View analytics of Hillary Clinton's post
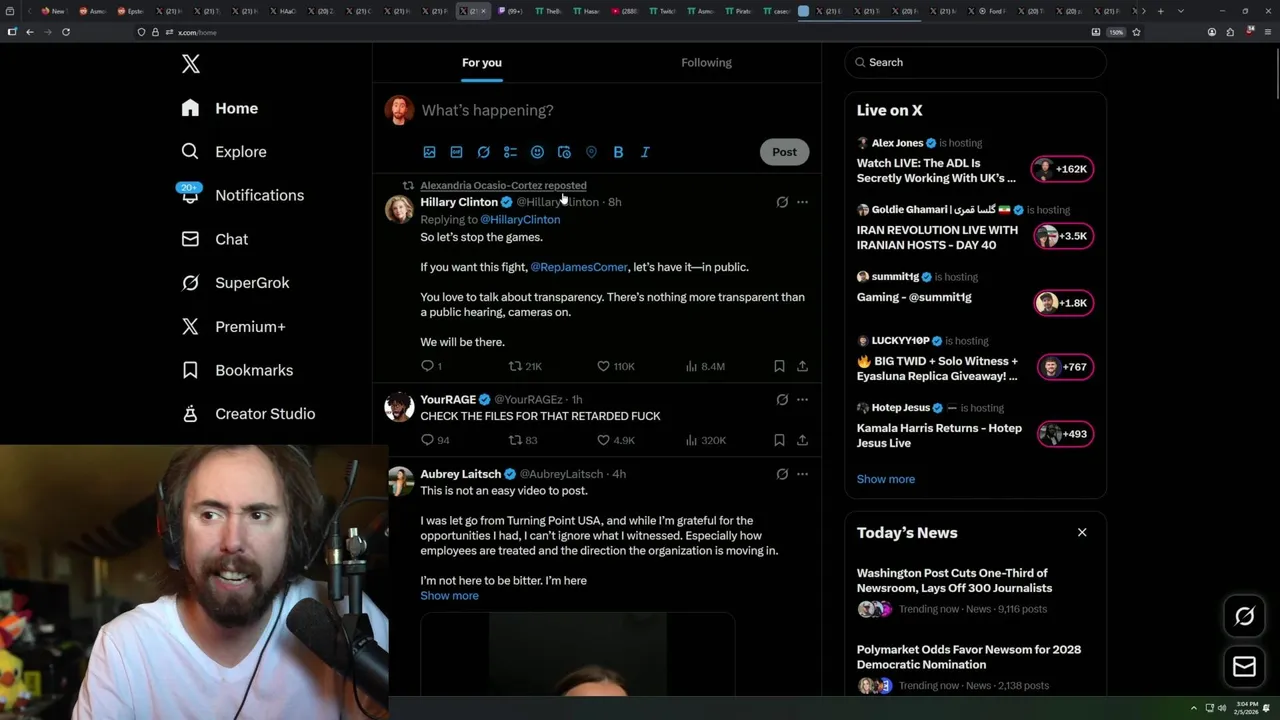1280x720 pixels. click(x=705, y=366)
